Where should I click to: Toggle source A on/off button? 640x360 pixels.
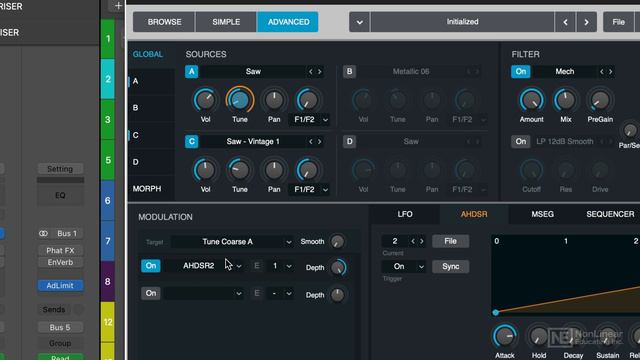coord(191,72)
